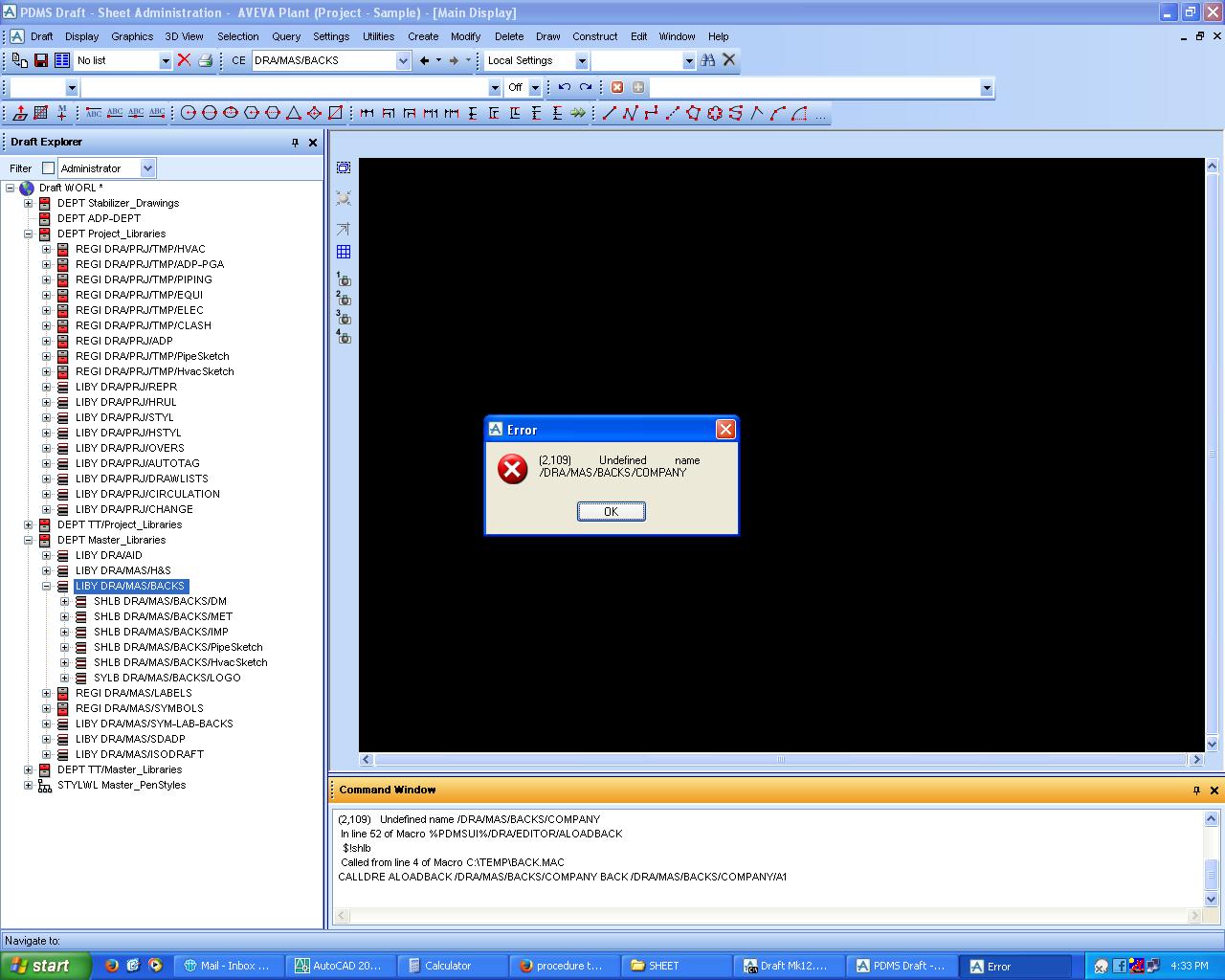Screen dimensions: 1225x980
Task: Open the Graphics menu
Action: (x=132, y=36)
